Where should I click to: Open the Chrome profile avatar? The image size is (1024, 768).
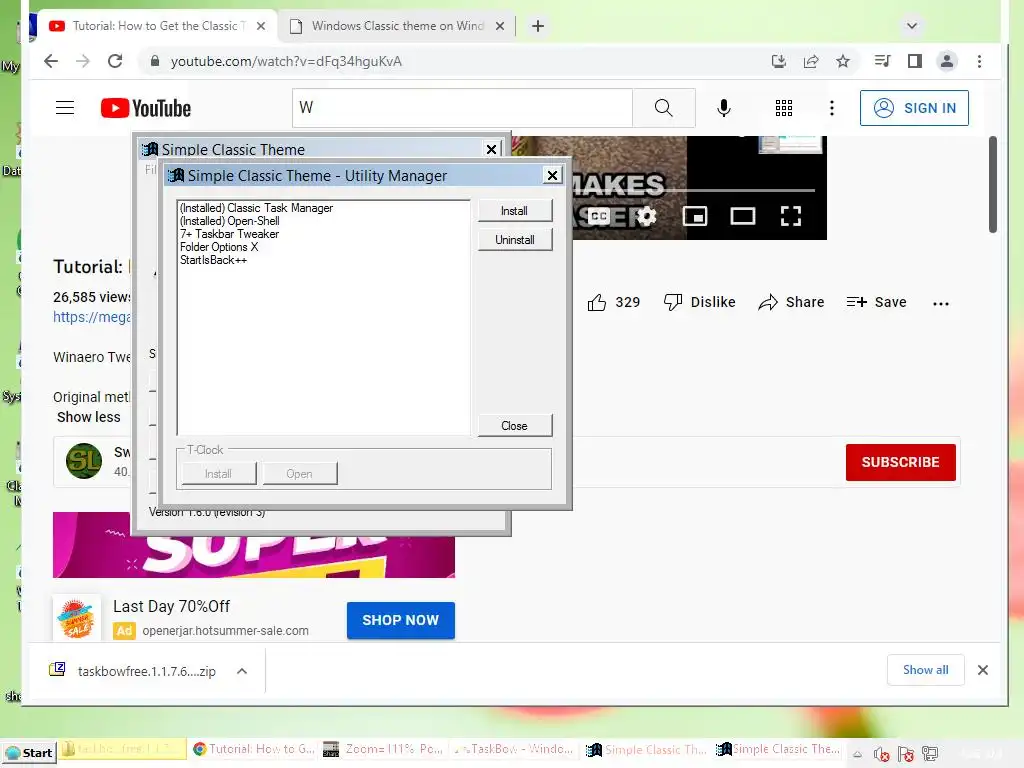pyautogui.click(x=946, y=61)
